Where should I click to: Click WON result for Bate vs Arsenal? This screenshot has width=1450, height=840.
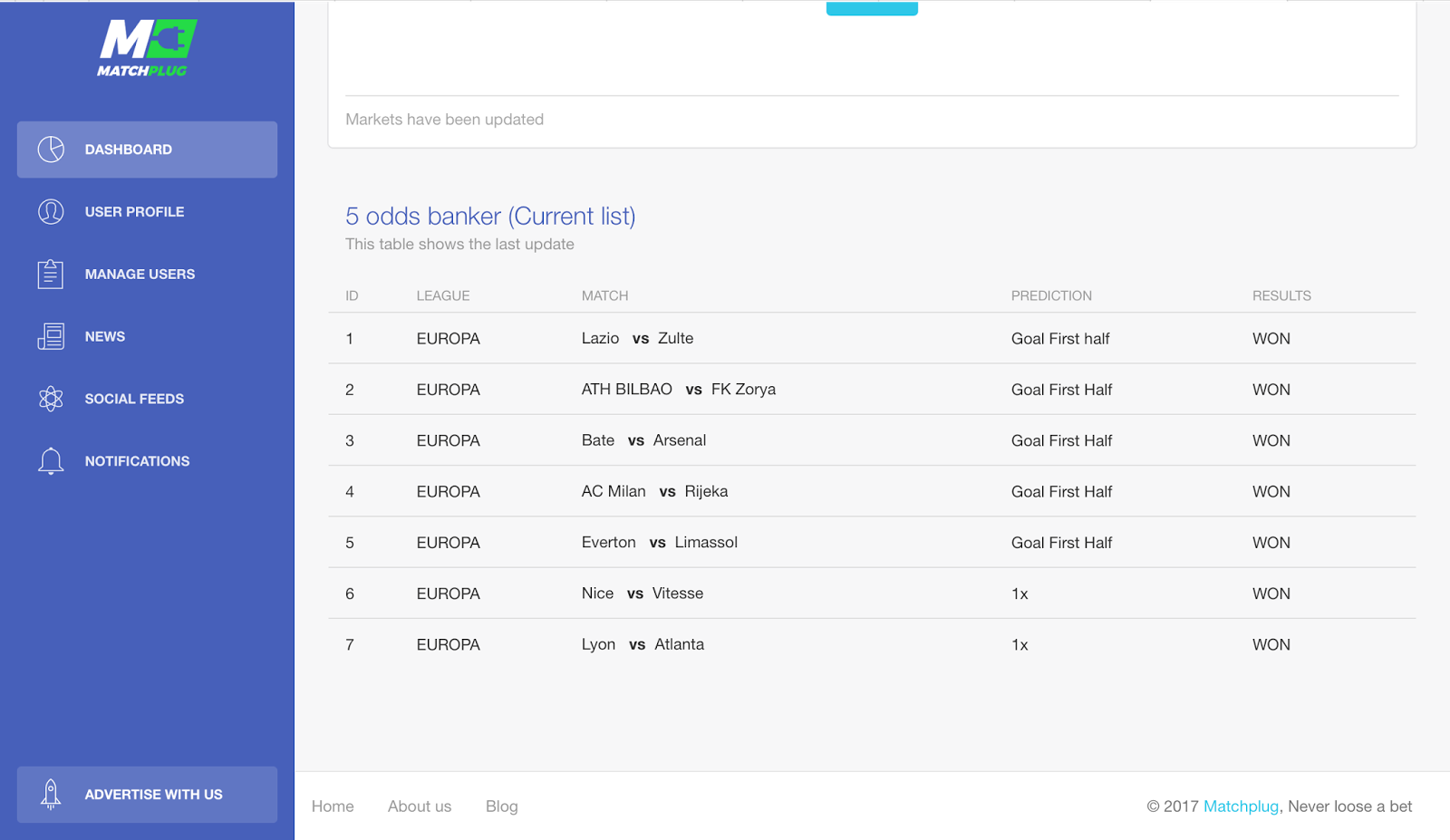[1271, 440]
